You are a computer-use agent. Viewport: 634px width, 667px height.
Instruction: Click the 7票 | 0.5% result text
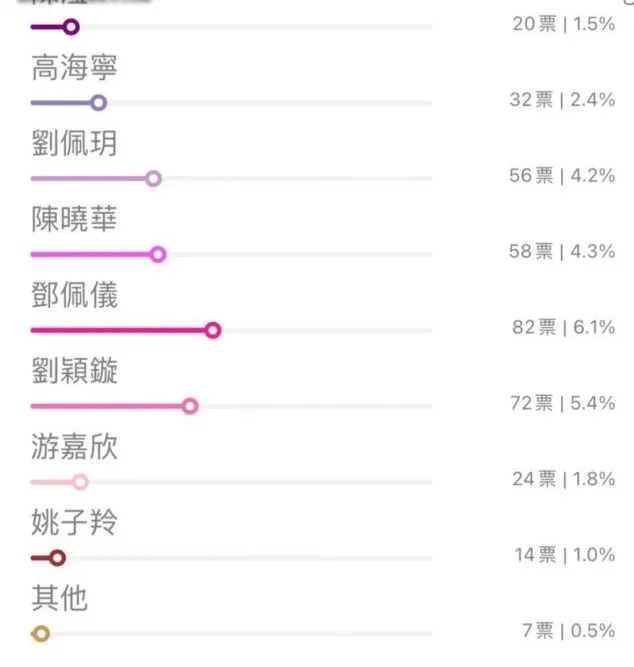pyautogui.click(x=568, y=630)
